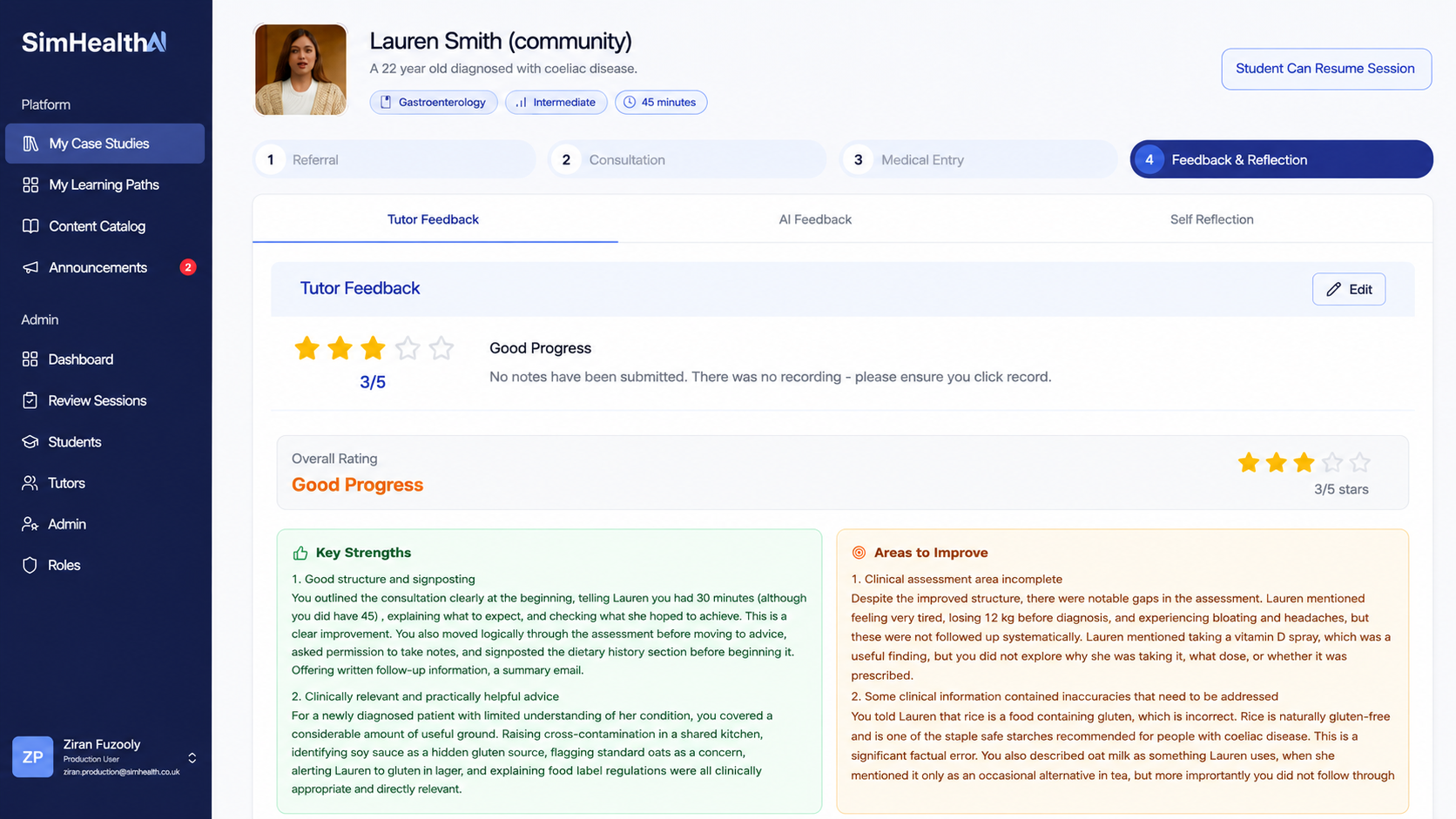Click the ZP user avatar

pyautogui.click(x=33, y=757)
